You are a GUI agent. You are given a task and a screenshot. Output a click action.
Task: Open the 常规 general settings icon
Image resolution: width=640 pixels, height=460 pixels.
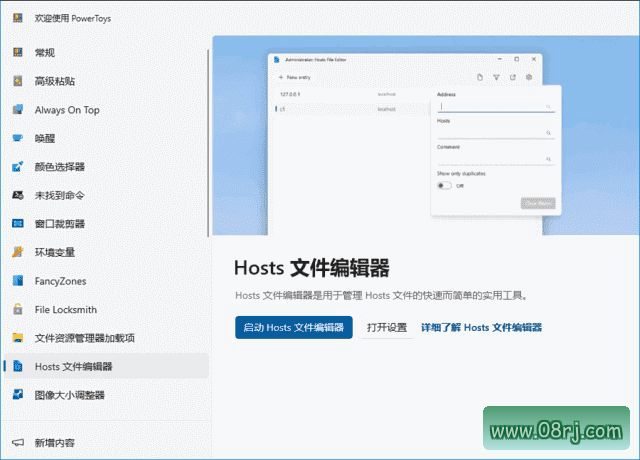point(18,52)
